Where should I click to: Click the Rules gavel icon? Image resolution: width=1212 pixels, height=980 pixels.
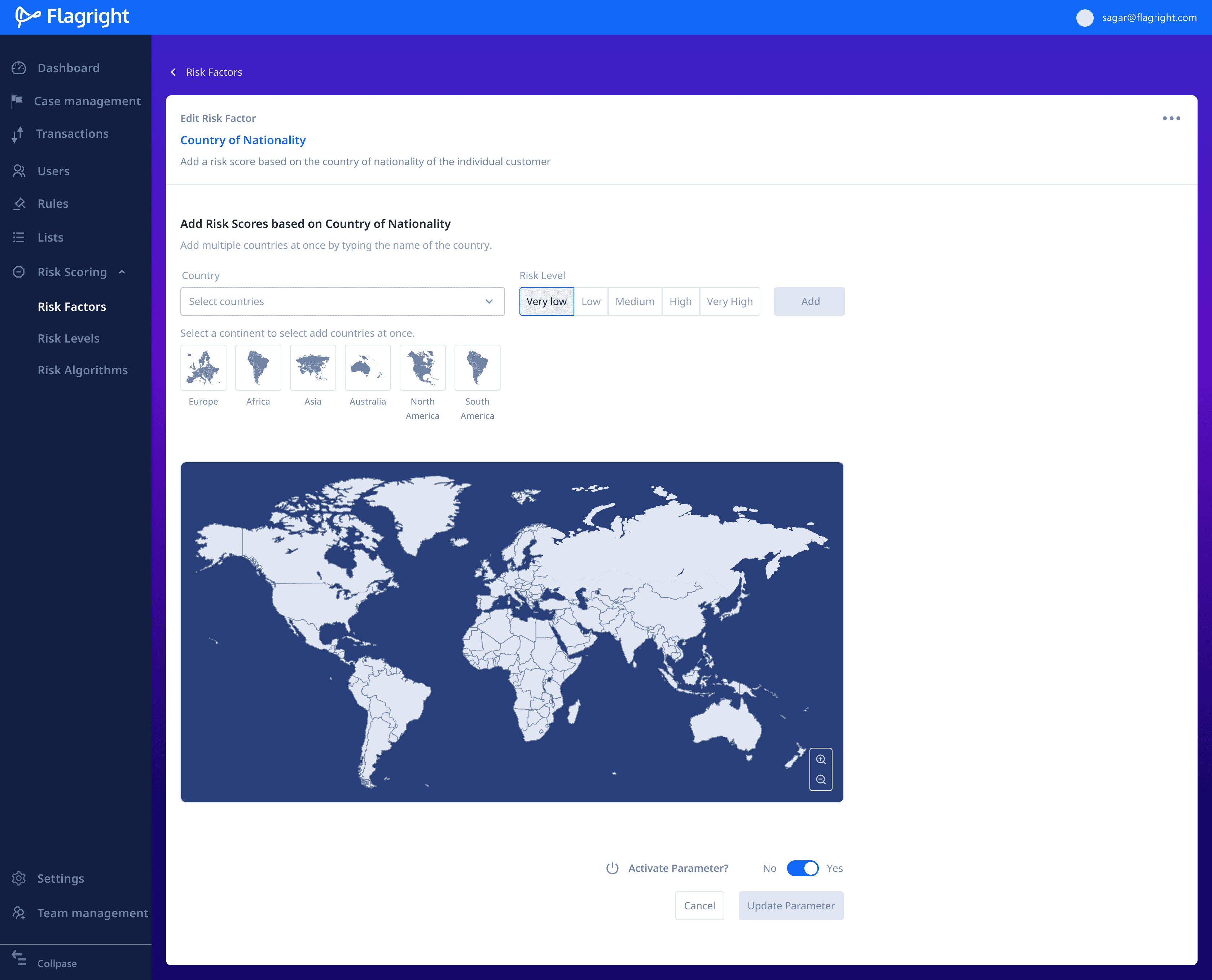click(19, 204)
